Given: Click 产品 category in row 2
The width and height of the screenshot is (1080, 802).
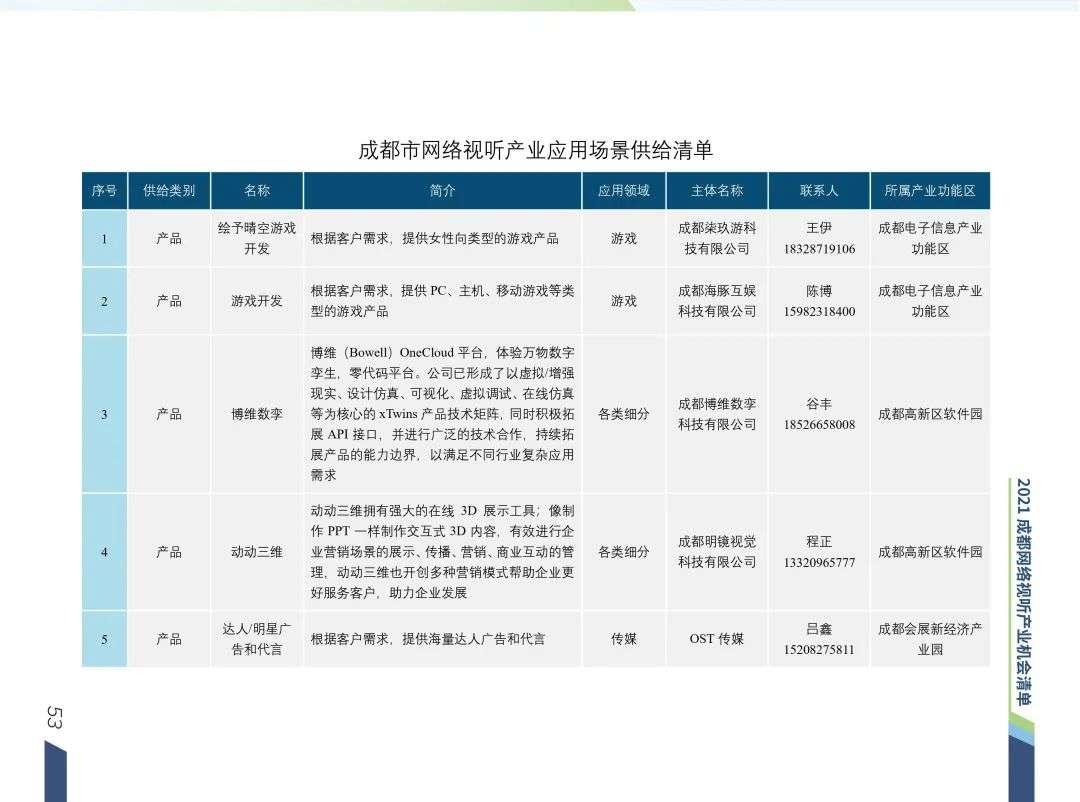Looking at the screenshot, I should [169, 301].
